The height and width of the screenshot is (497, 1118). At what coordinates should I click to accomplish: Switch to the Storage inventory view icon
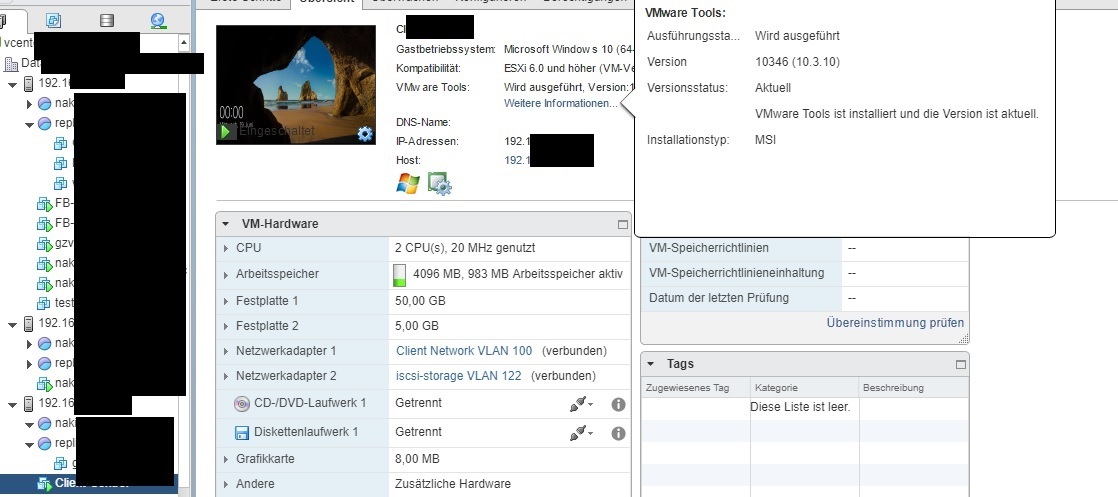[107, 19]
